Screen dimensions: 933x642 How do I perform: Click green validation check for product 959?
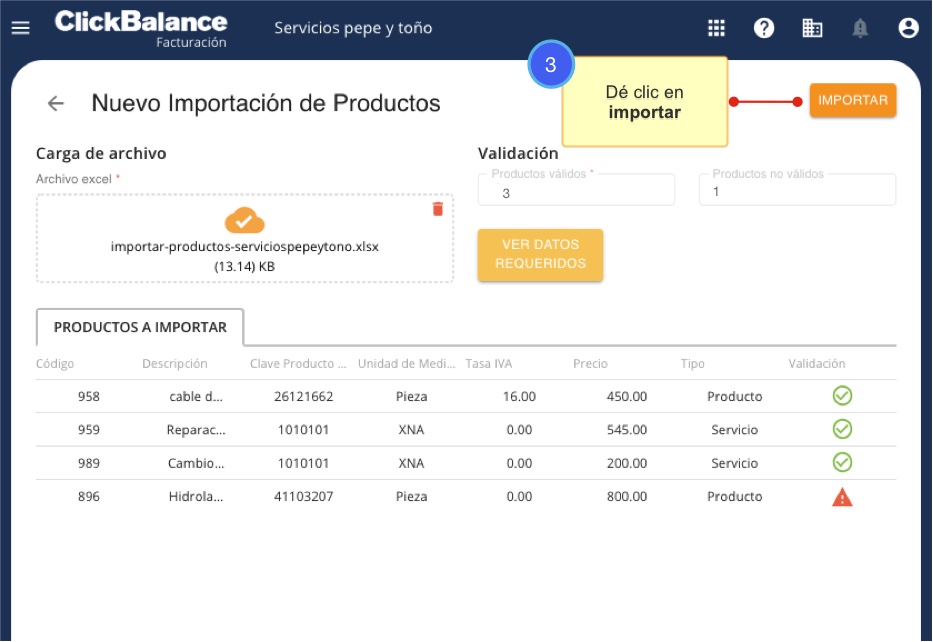(842, 429)
